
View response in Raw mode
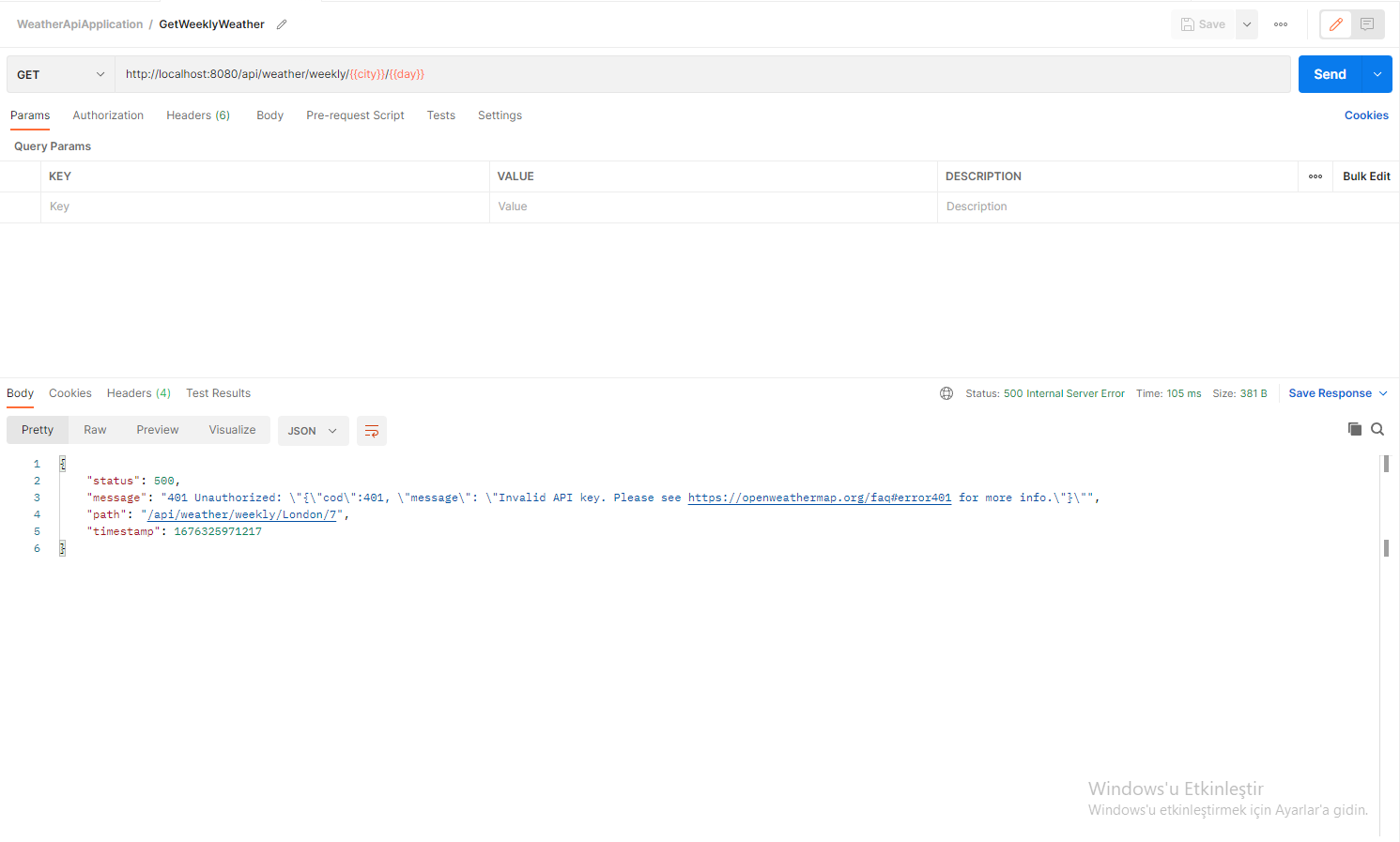(94, 429)
